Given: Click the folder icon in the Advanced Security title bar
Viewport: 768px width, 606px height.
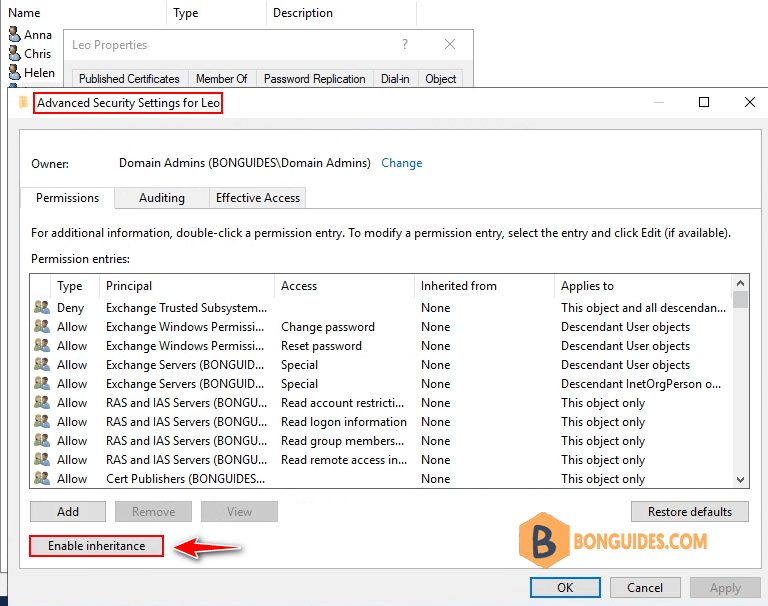Looking at the screenshot, I should [x=23, y=102].
